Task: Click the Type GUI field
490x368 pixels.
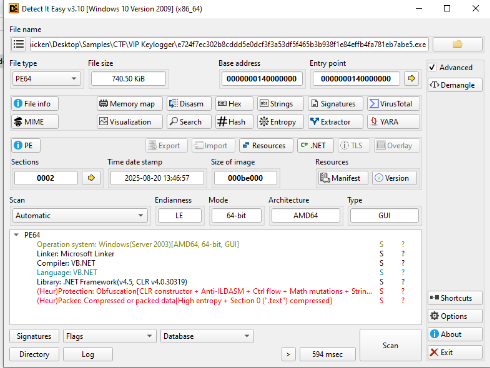Action: click(384, 215)
